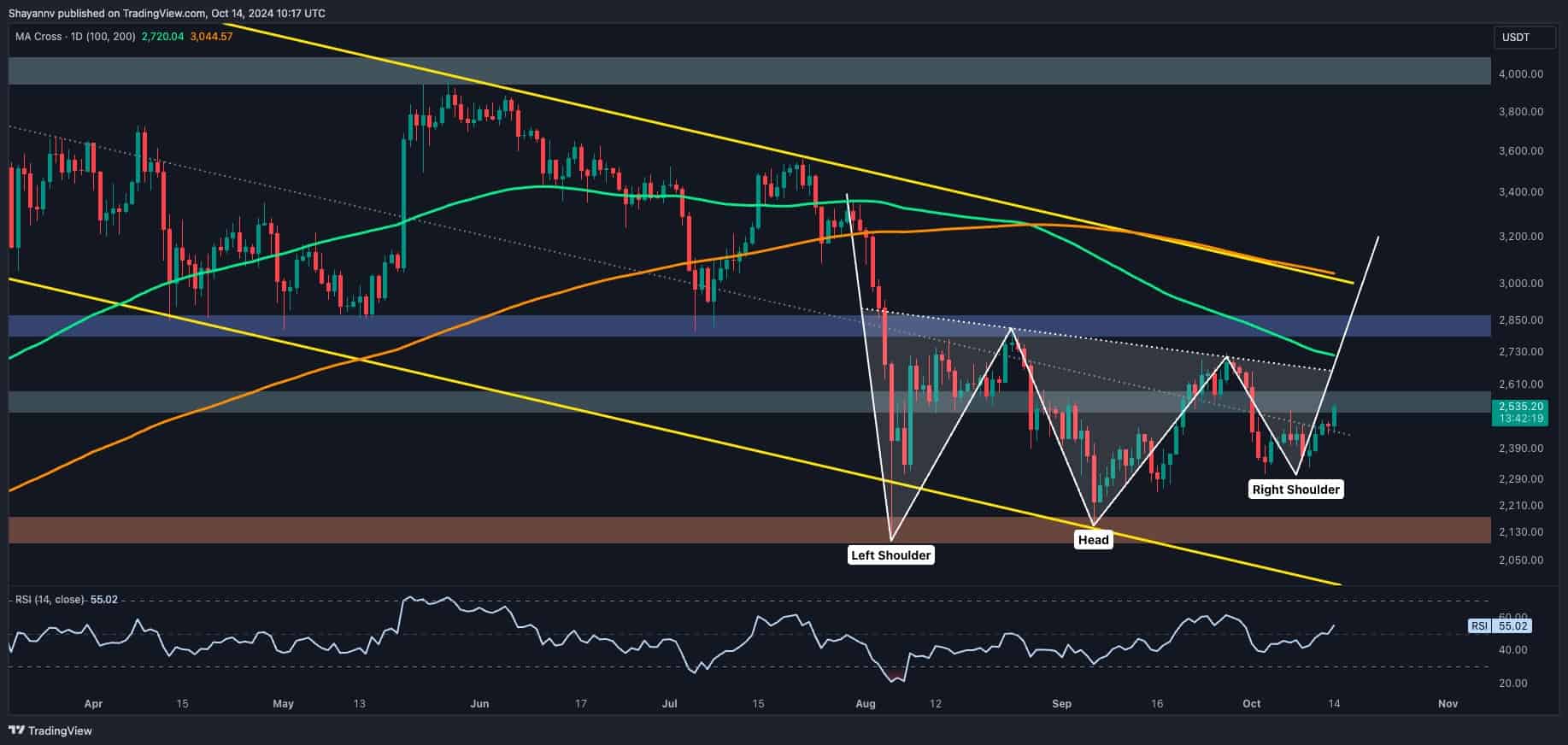Select the Jun marker on time axis
This screenshot has height=745, width=1568.
tap(479, 704)
